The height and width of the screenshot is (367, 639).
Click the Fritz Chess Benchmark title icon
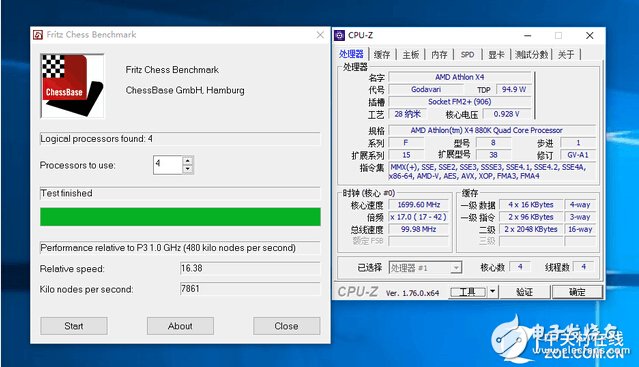(x=38, y=35)
